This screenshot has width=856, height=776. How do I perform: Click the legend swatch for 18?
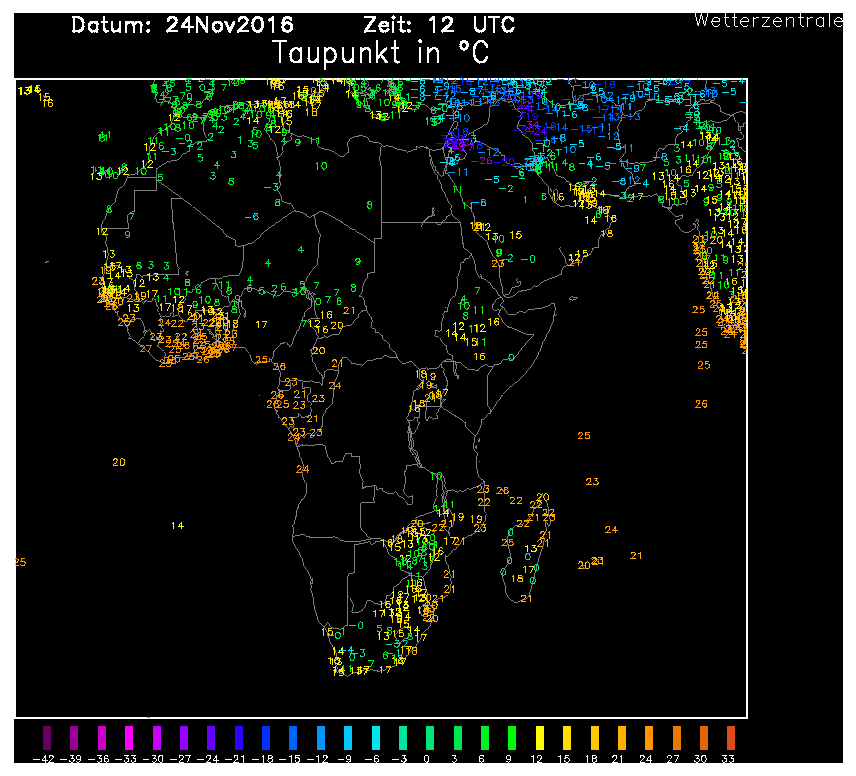(x=594, y=739)
